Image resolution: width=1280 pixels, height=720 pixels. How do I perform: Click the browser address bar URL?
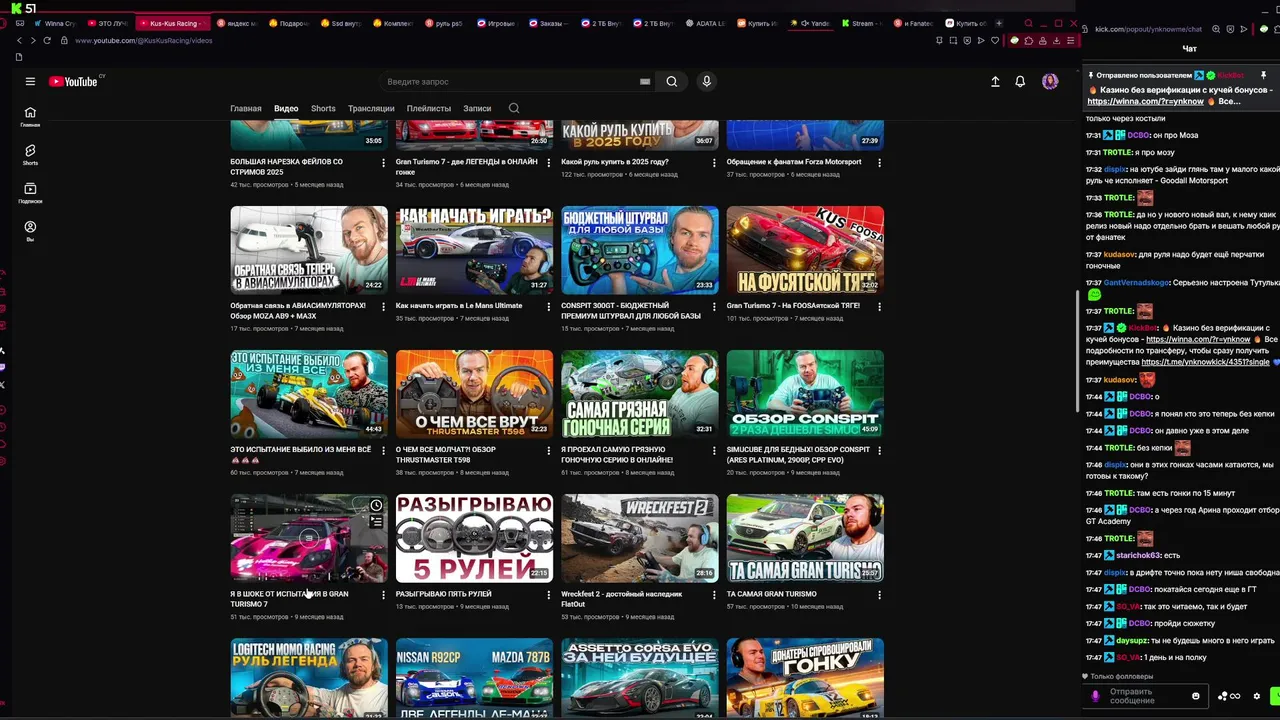tap(143, 40)
